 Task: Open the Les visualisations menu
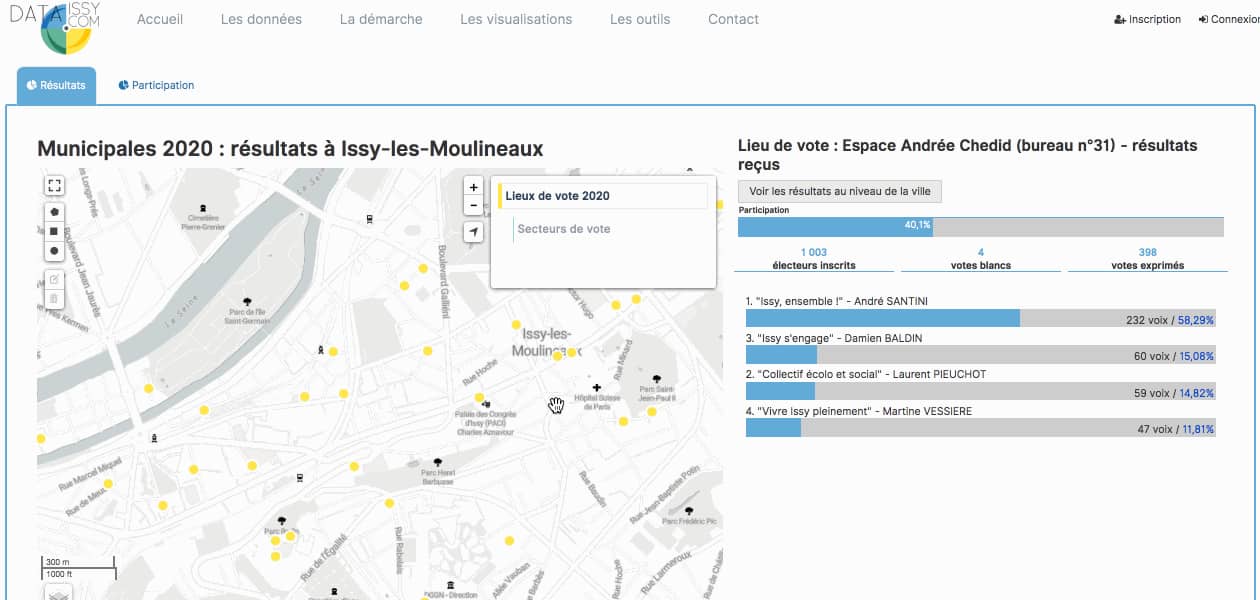point(516,19)
